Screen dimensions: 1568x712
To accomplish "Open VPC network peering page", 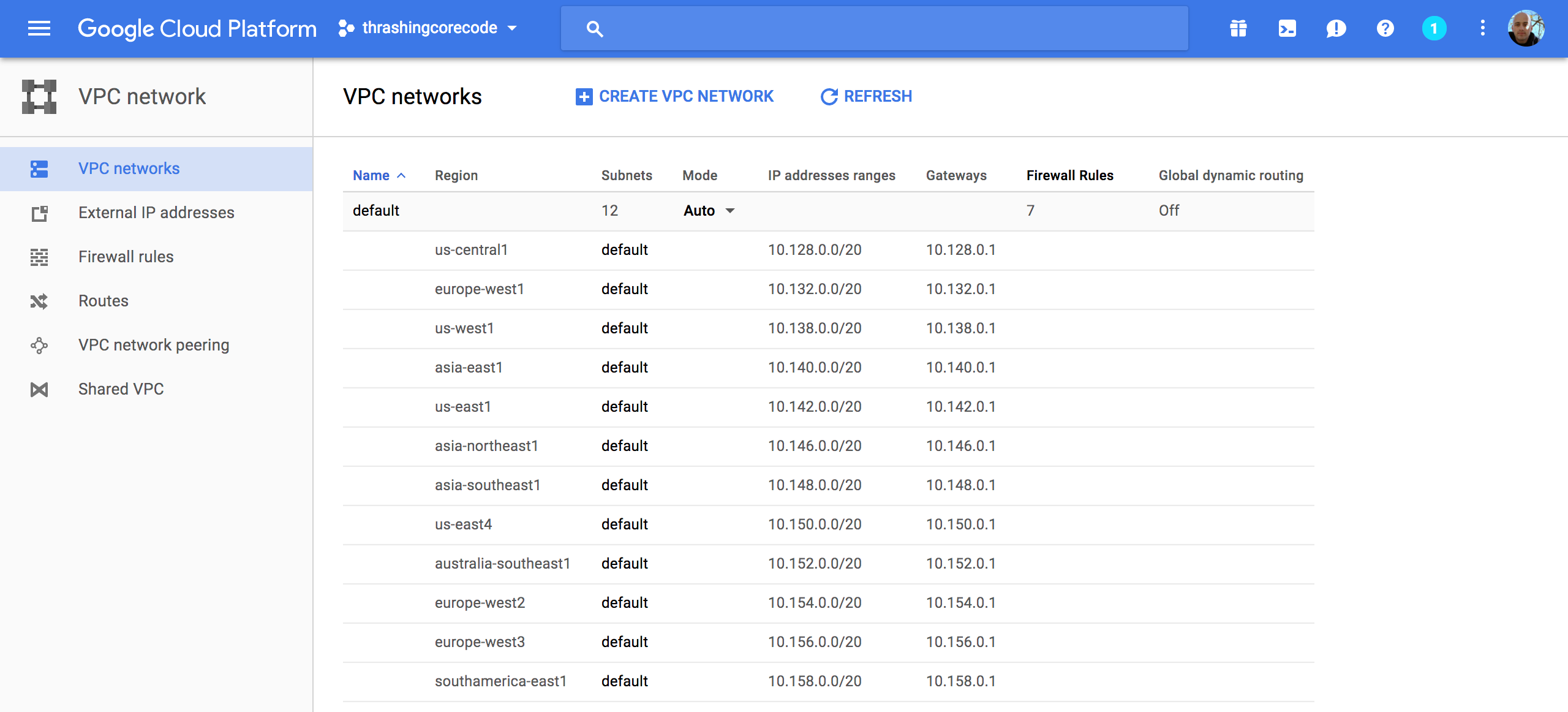I will (156, 345).
